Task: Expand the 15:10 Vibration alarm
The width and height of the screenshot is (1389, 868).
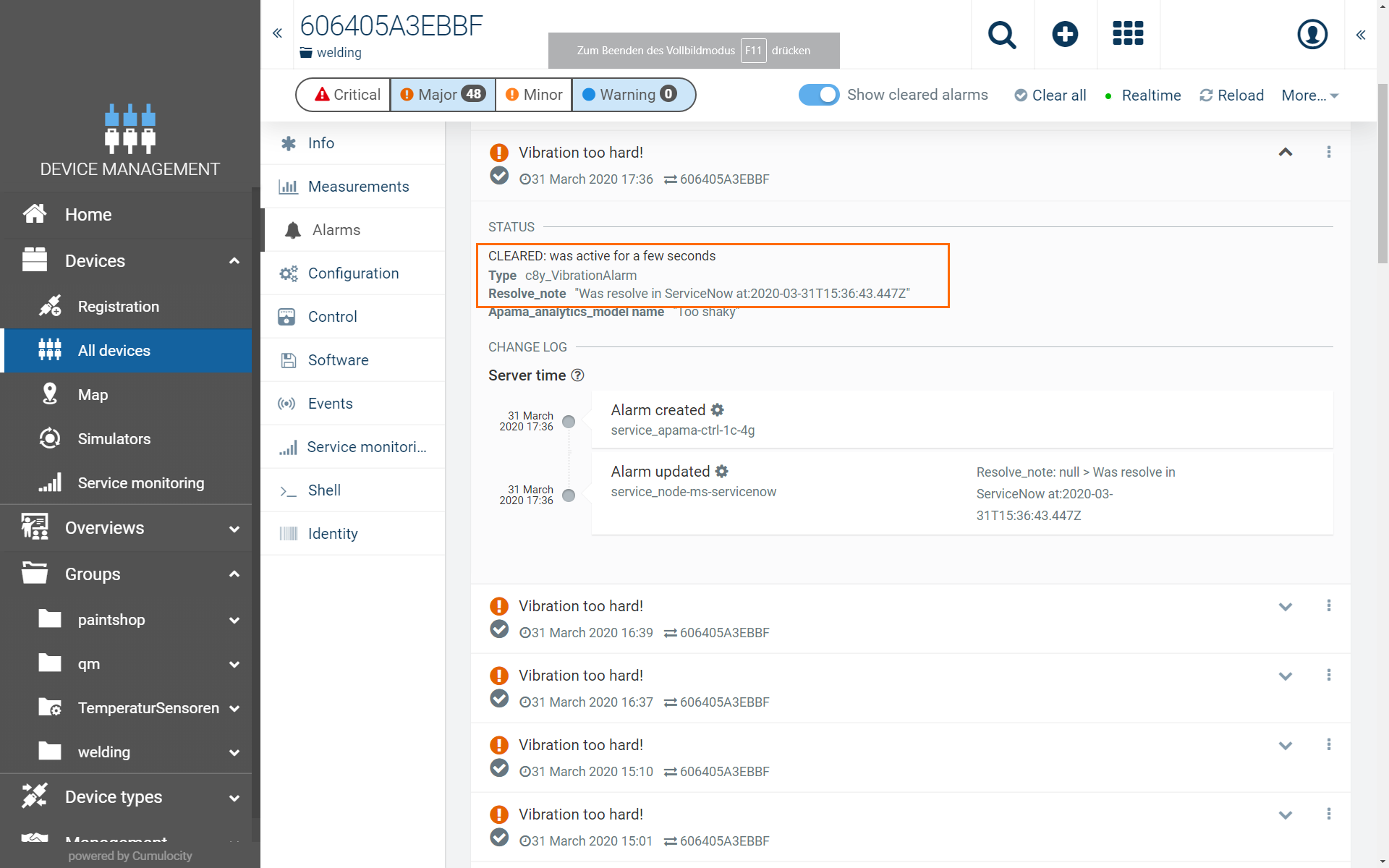Action: [1286, 746]
